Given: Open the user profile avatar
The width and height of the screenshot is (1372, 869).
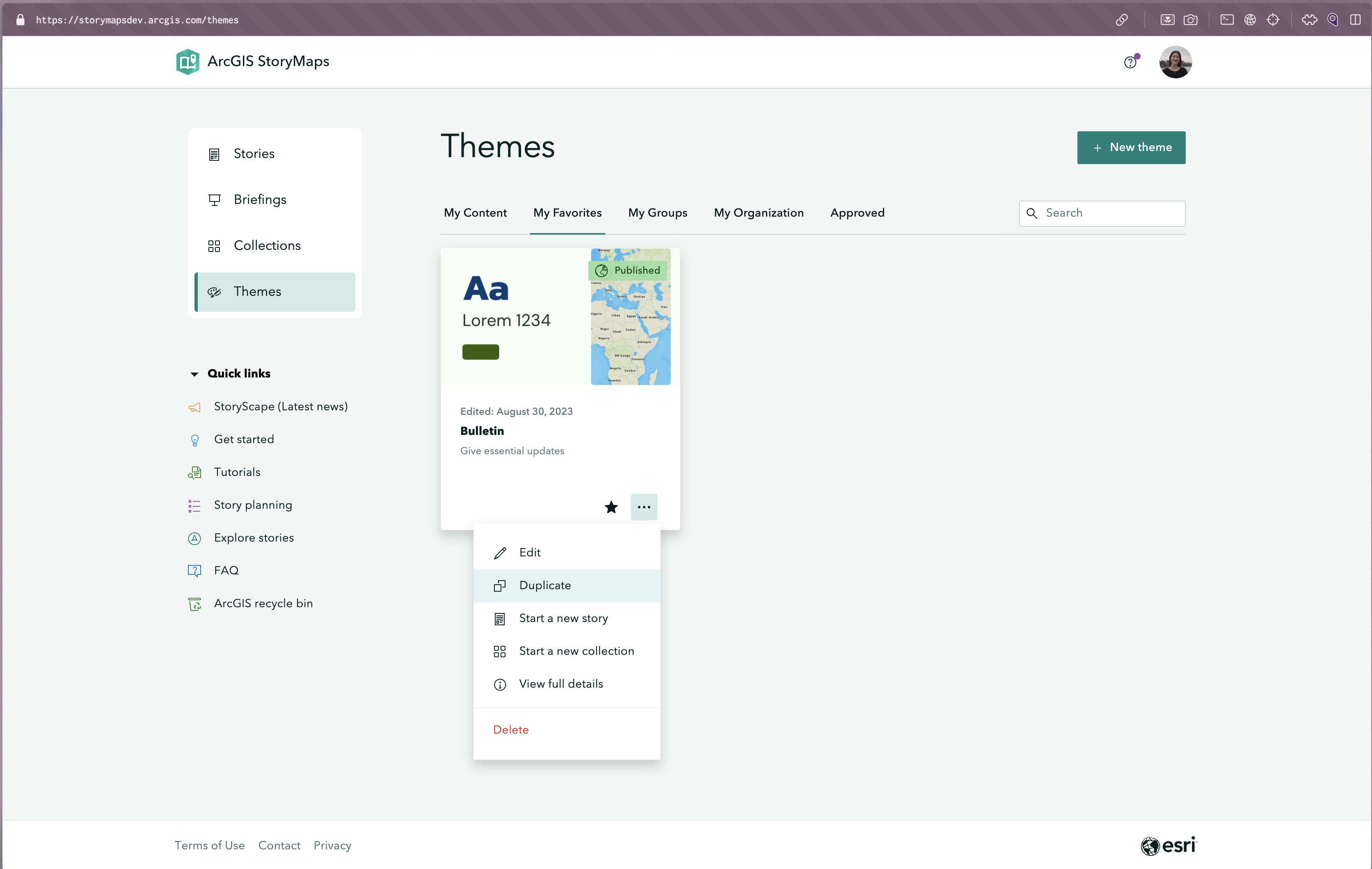Looking at the screenshot, I should click(1176, 62).
